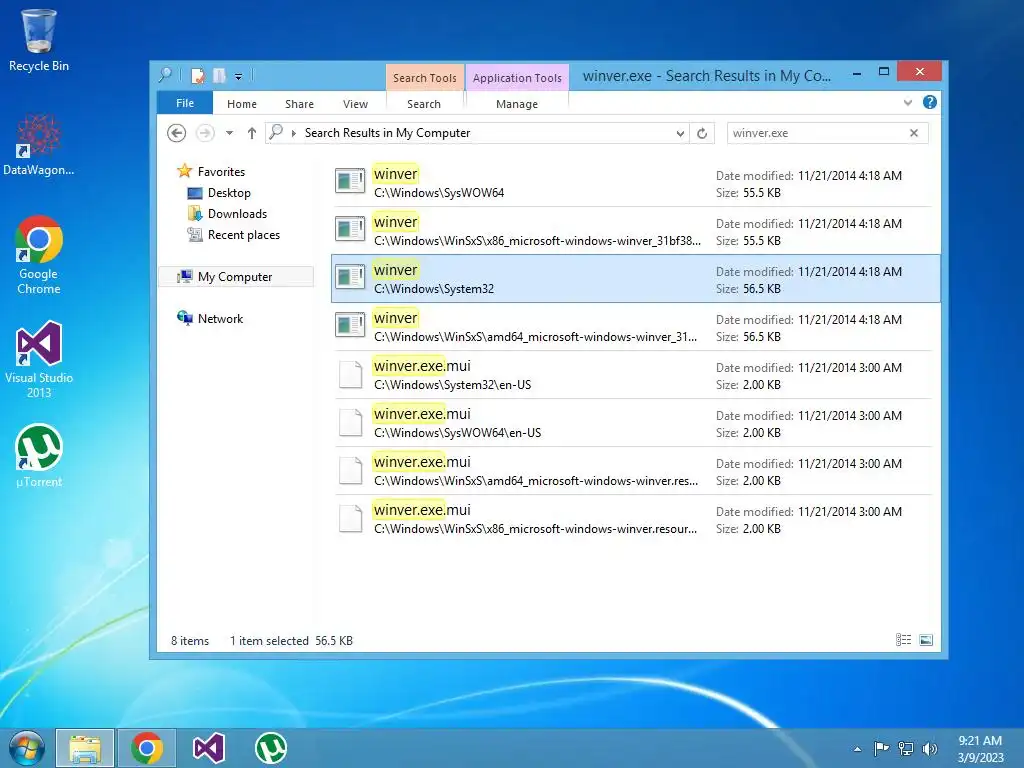Click the File Explorer taskbar icon
This screenshot has height=768, width=1024.
pos(85,748)
